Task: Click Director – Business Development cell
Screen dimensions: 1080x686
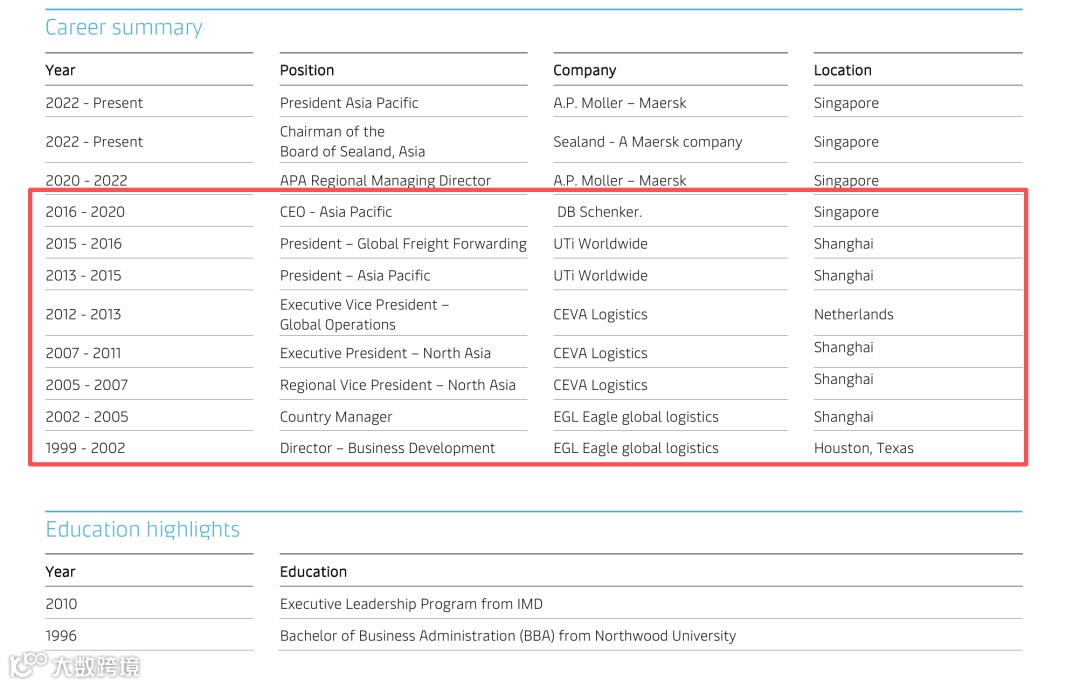Action: coord(387,448)
